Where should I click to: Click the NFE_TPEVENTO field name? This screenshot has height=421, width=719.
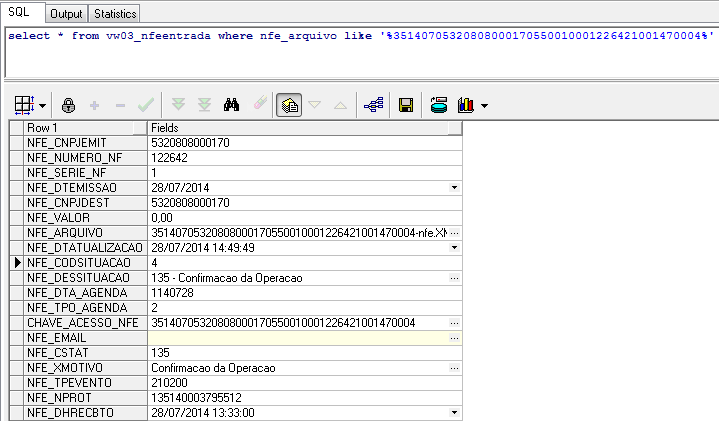[x=69, y=383]
